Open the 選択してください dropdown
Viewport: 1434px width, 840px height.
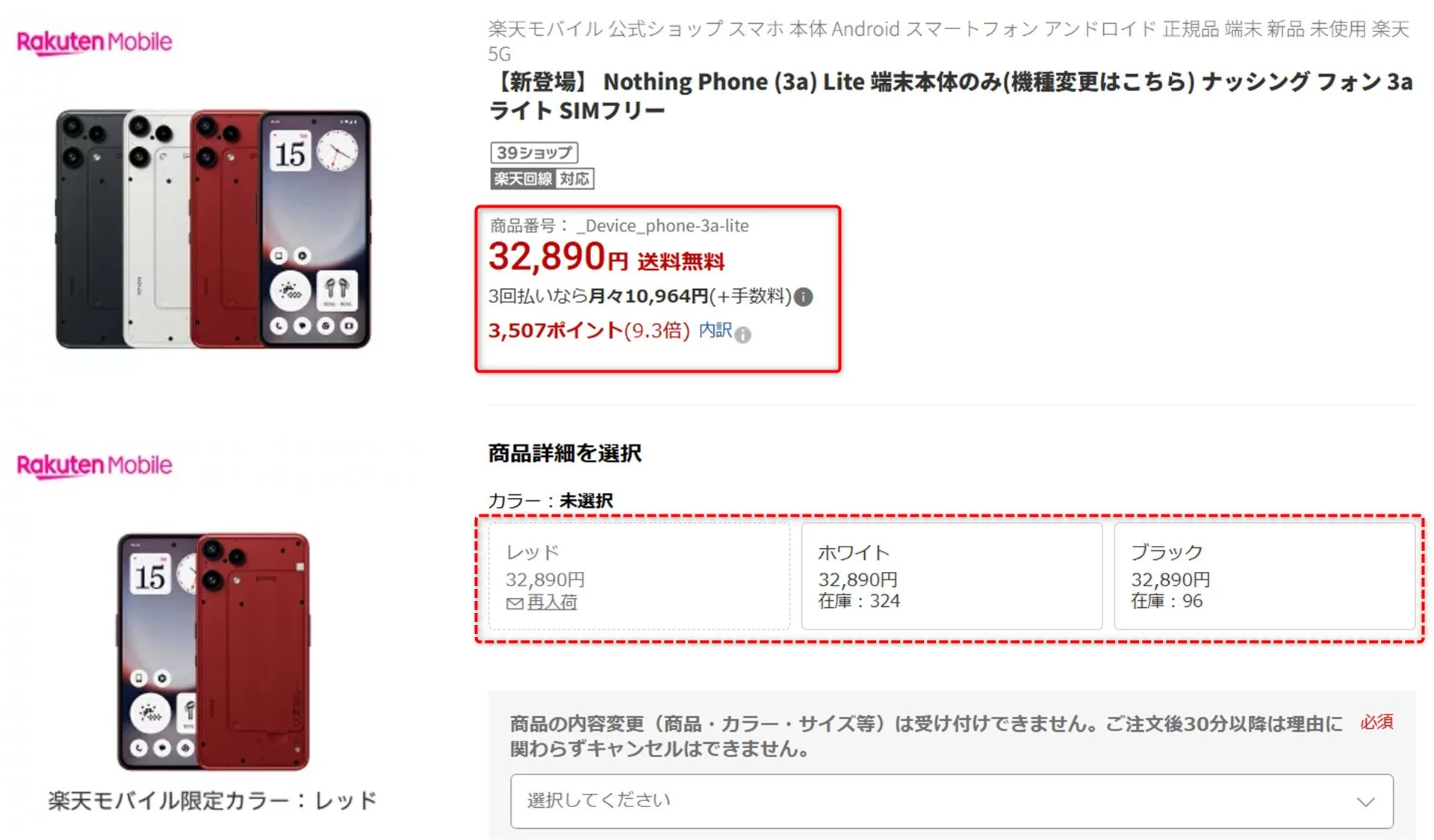952,801
